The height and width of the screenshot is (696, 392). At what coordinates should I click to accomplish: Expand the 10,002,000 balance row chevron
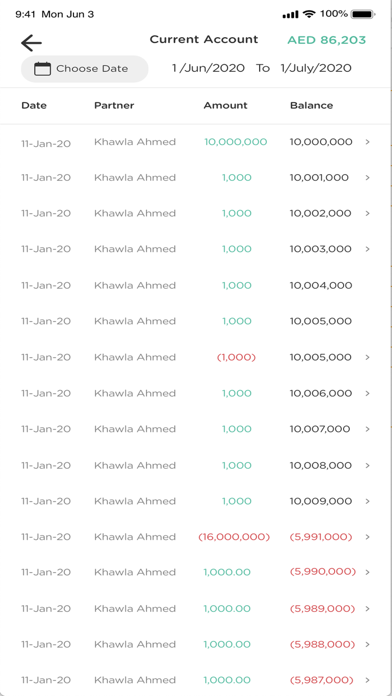(368, 213)
